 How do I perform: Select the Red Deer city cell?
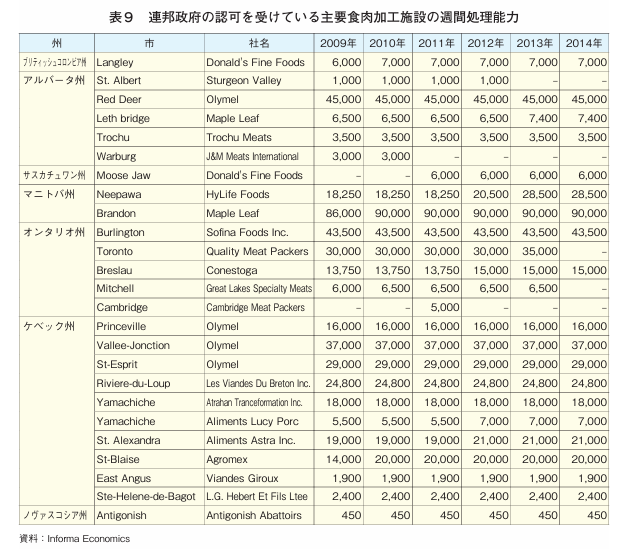click(x=149, y=99)
